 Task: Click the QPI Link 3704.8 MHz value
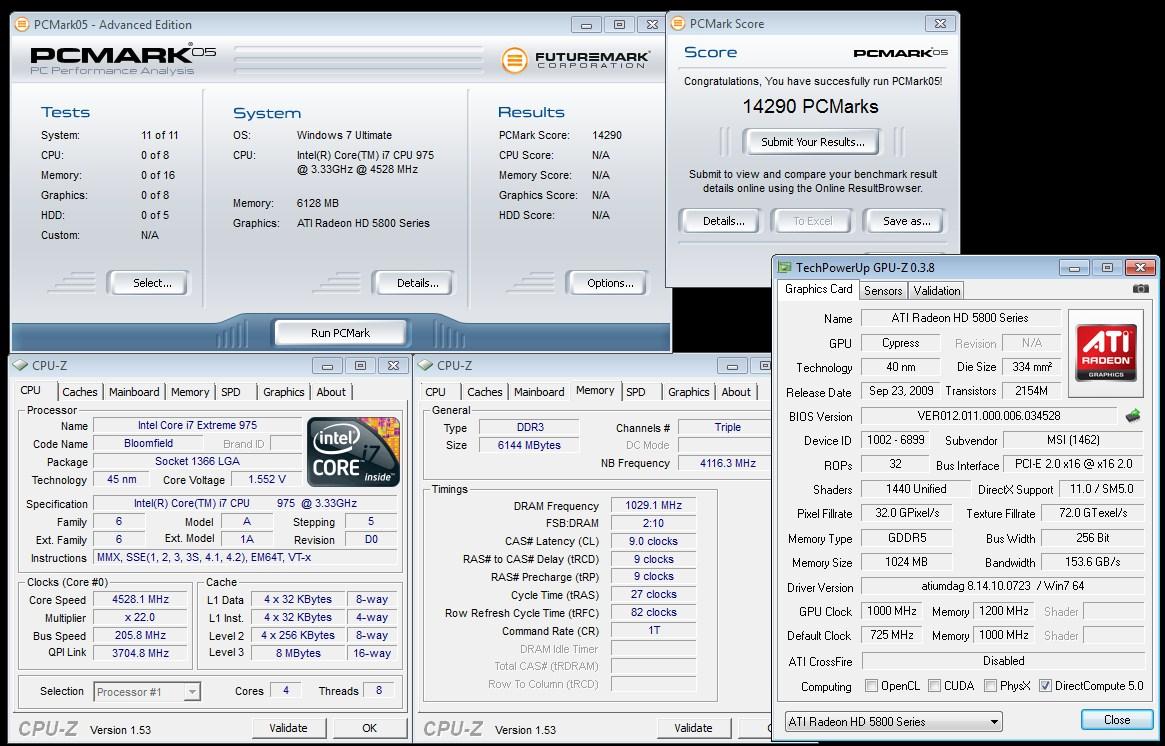[x=140, y=653]
